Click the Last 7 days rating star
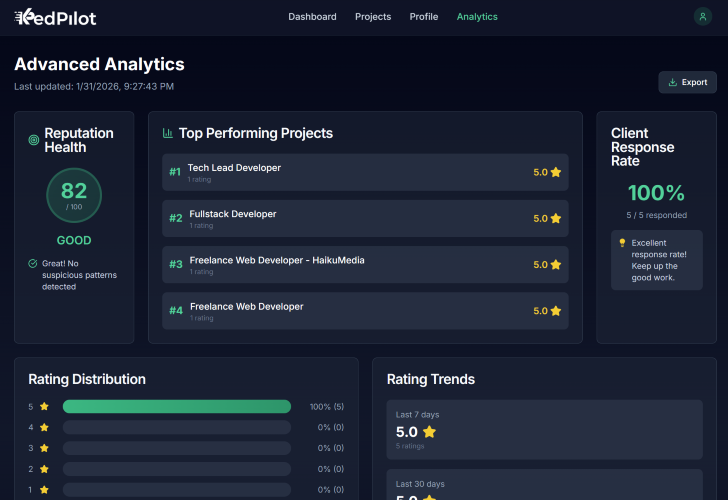The width and height of the screenshot is (728, 500). tap(429, 432)
